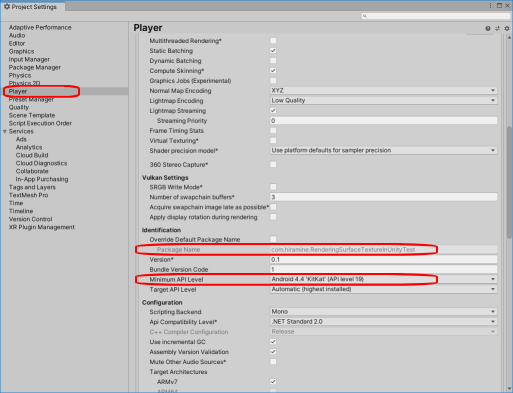This screenshot has height=393, width=513.
Task: Open Timeline settings category
Action: [x=21, y=211]
